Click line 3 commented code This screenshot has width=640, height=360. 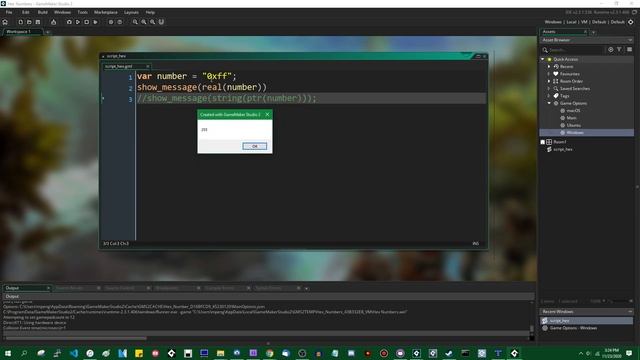(227, 98)
